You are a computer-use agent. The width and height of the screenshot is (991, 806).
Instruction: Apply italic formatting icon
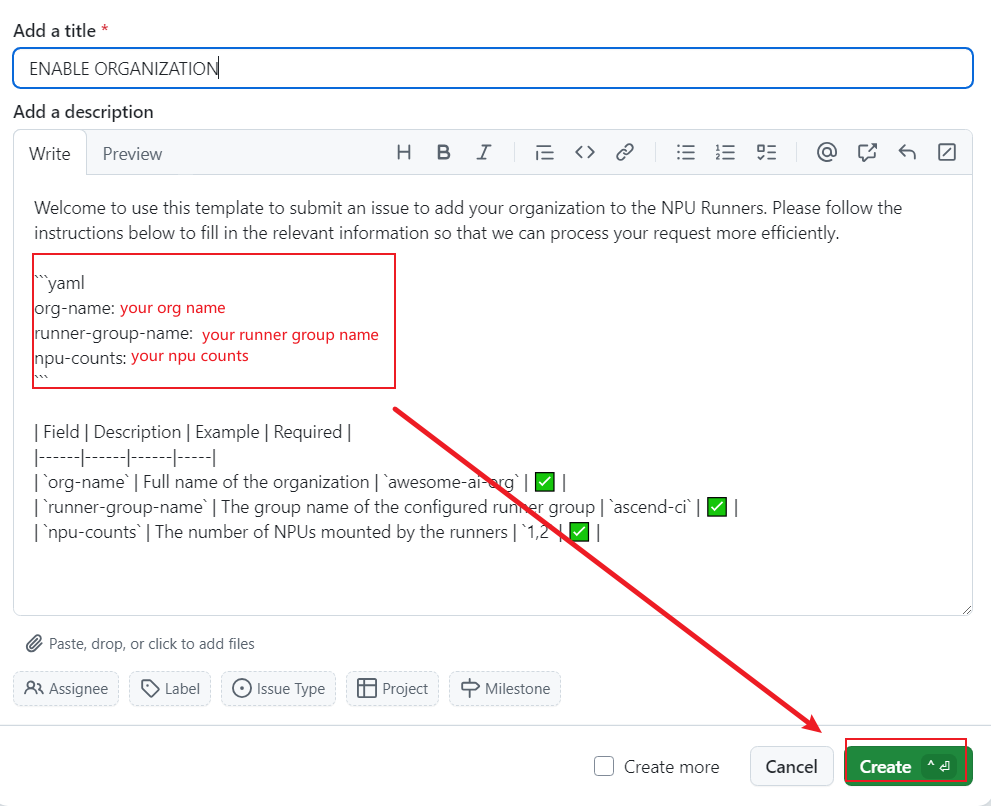(484, 152)
